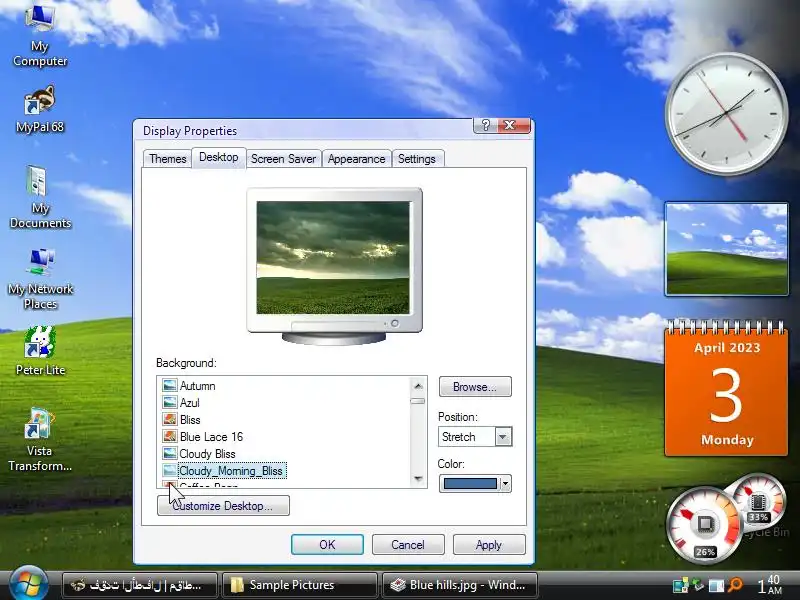Select Cloudy_Morning_Bliss background entry
Viewport: 800px width, 600px height.
tap(232, 470)
